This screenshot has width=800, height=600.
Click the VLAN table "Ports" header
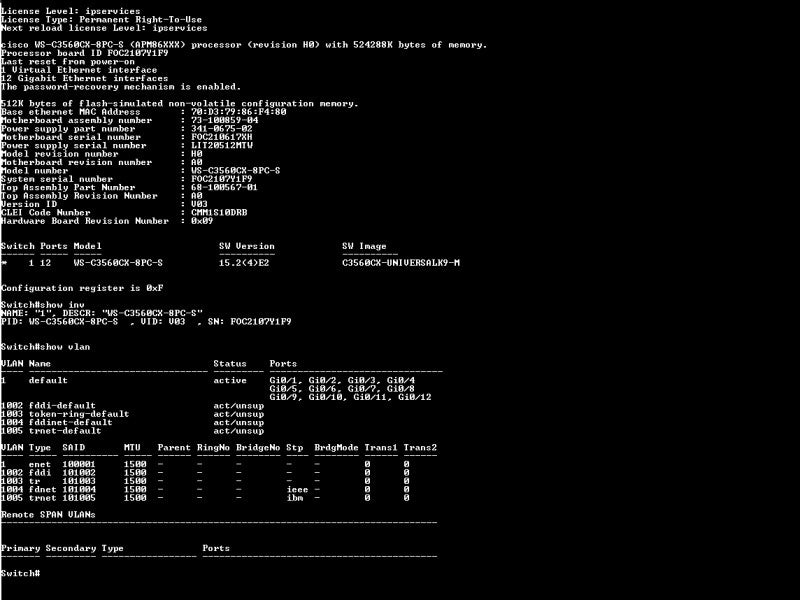(x=283, y=364)
